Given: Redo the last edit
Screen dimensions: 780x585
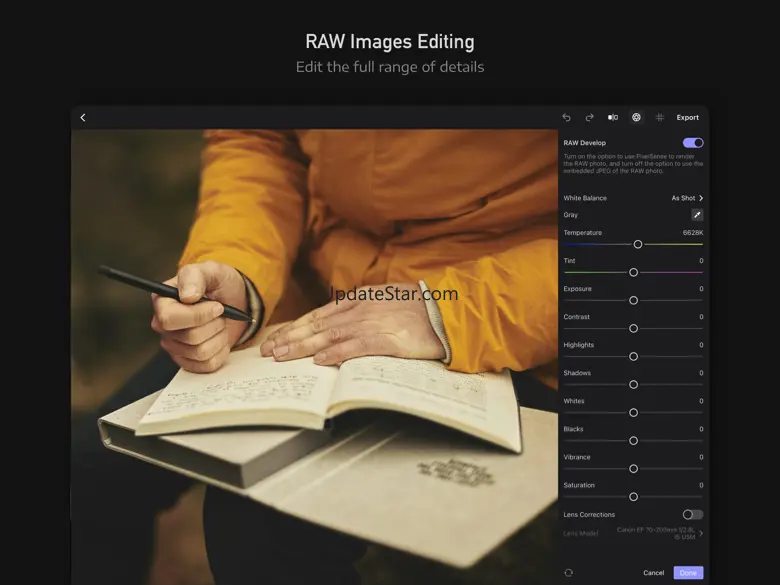Looking at the screenshot, I should coord(590,118).
